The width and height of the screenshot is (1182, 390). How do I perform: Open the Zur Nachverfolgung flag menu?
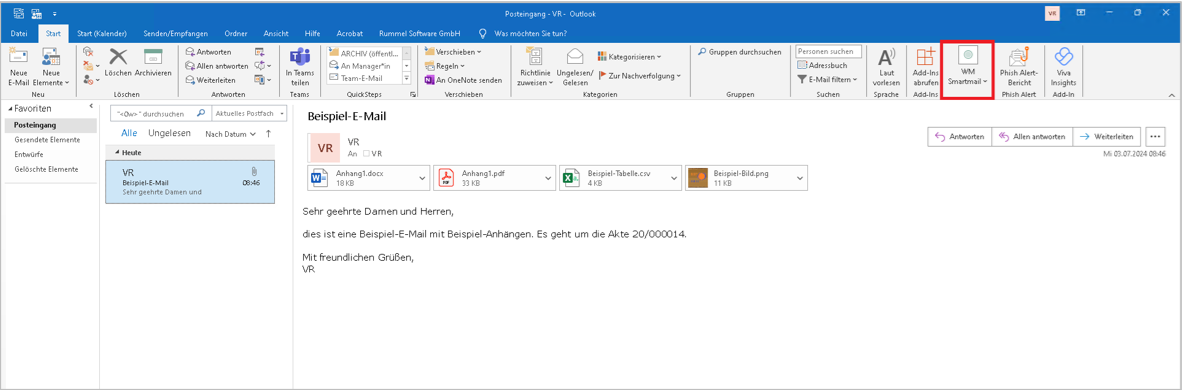(x=639, y=75)
